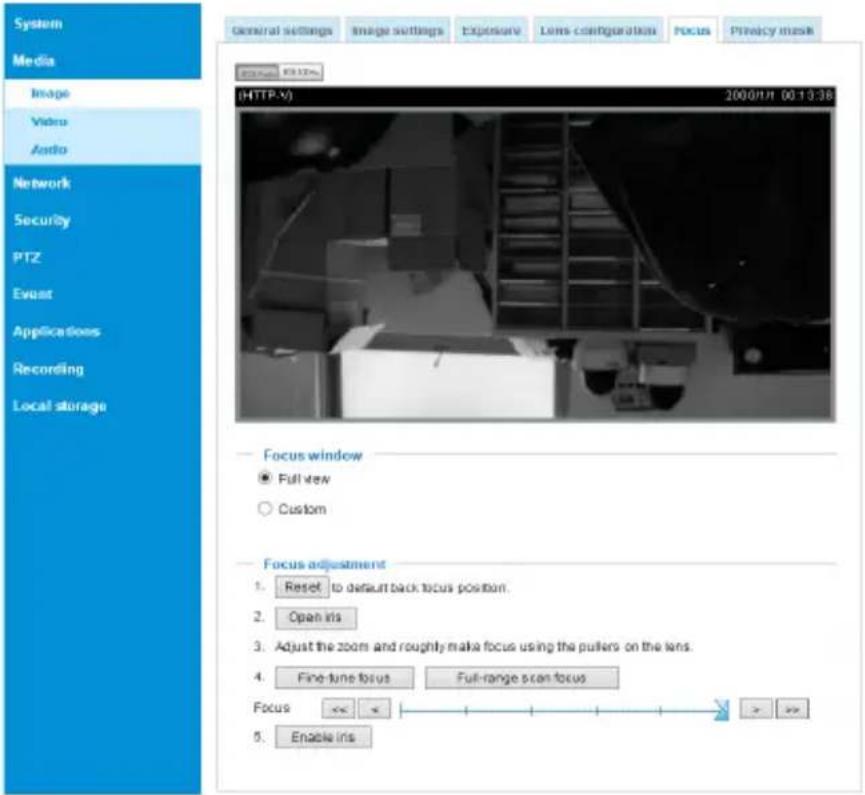Click the Enable iris button
Image resolution: width=865 pixels, height=795 pixels.
tap(323, 737)
